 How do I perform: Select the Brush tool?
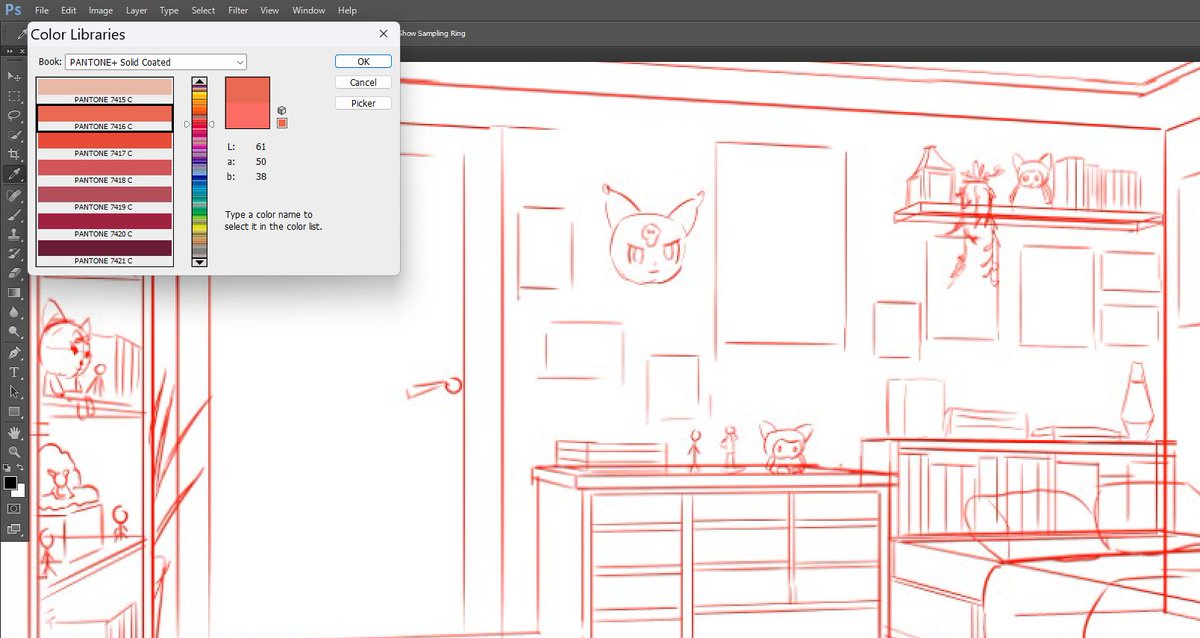tap(14, 214)
